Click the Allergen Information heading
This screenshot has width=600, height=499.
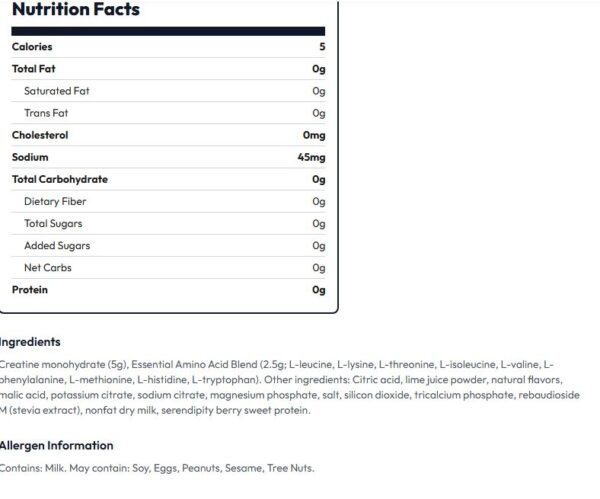coord(57,446)
